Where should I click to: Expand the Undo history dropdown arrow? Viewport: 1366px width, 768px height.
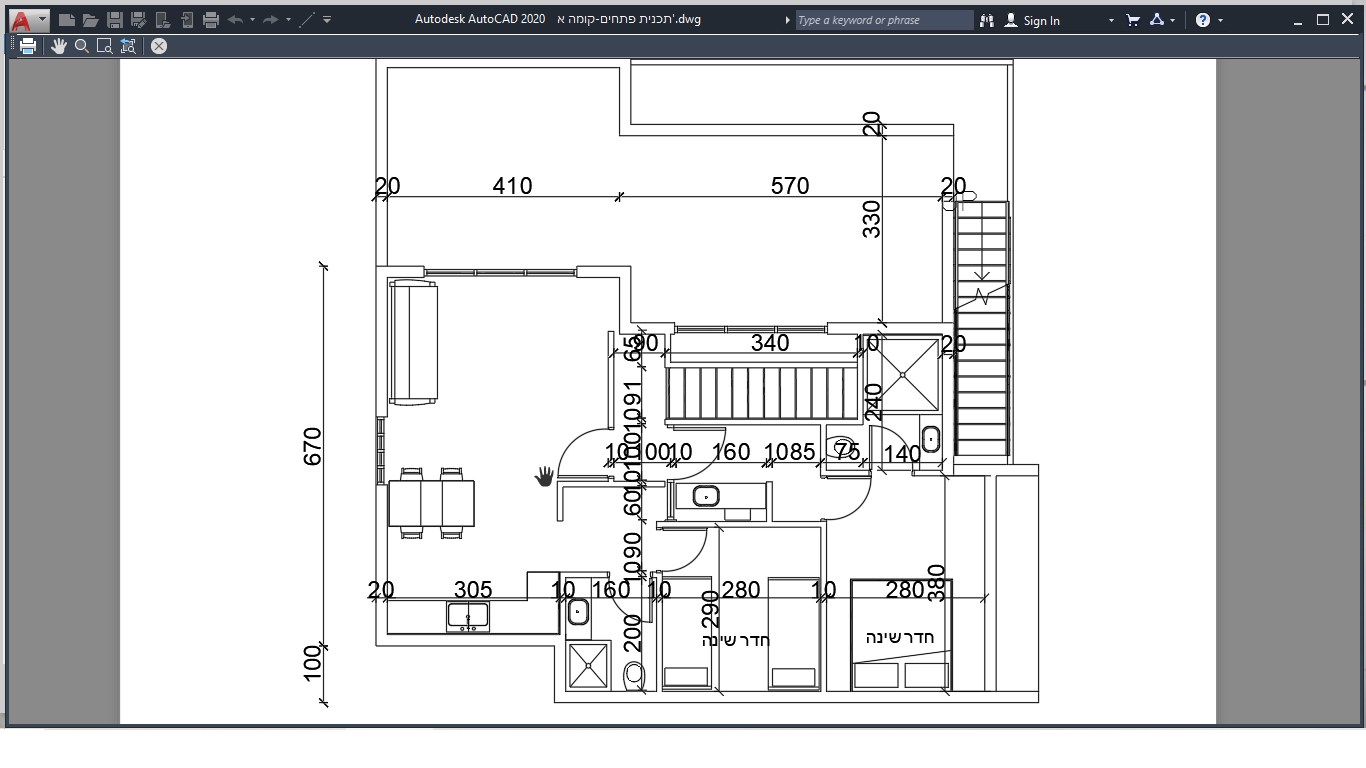[x=252, y=20]
